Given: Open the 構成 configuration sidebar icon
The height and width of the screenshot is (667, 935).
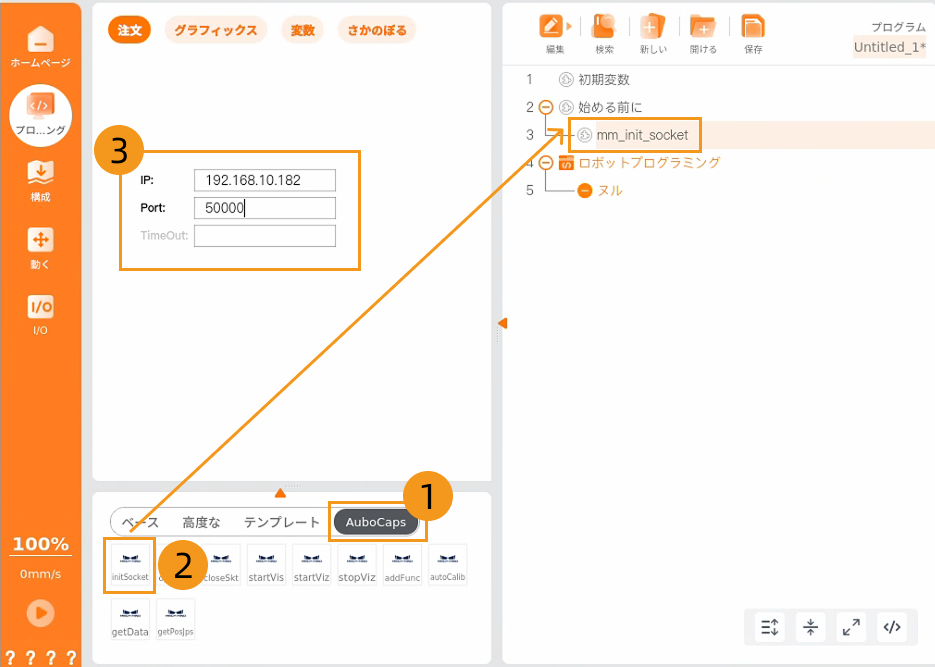Looking at the screenshot, I should tap(40, 181).
